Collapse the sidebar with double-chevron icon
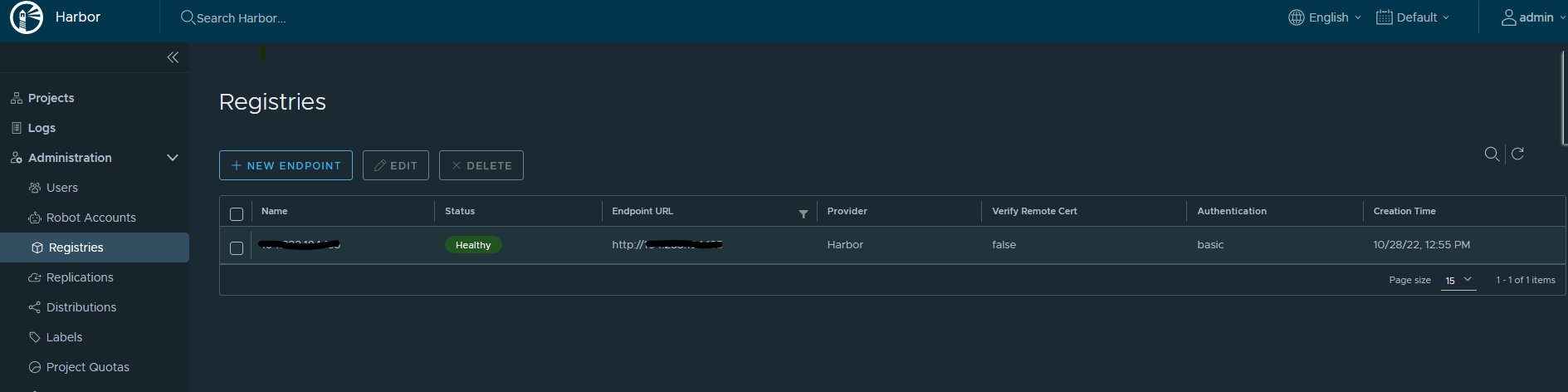The height and width of the screenshot is (392, 1568). point(173,57)
